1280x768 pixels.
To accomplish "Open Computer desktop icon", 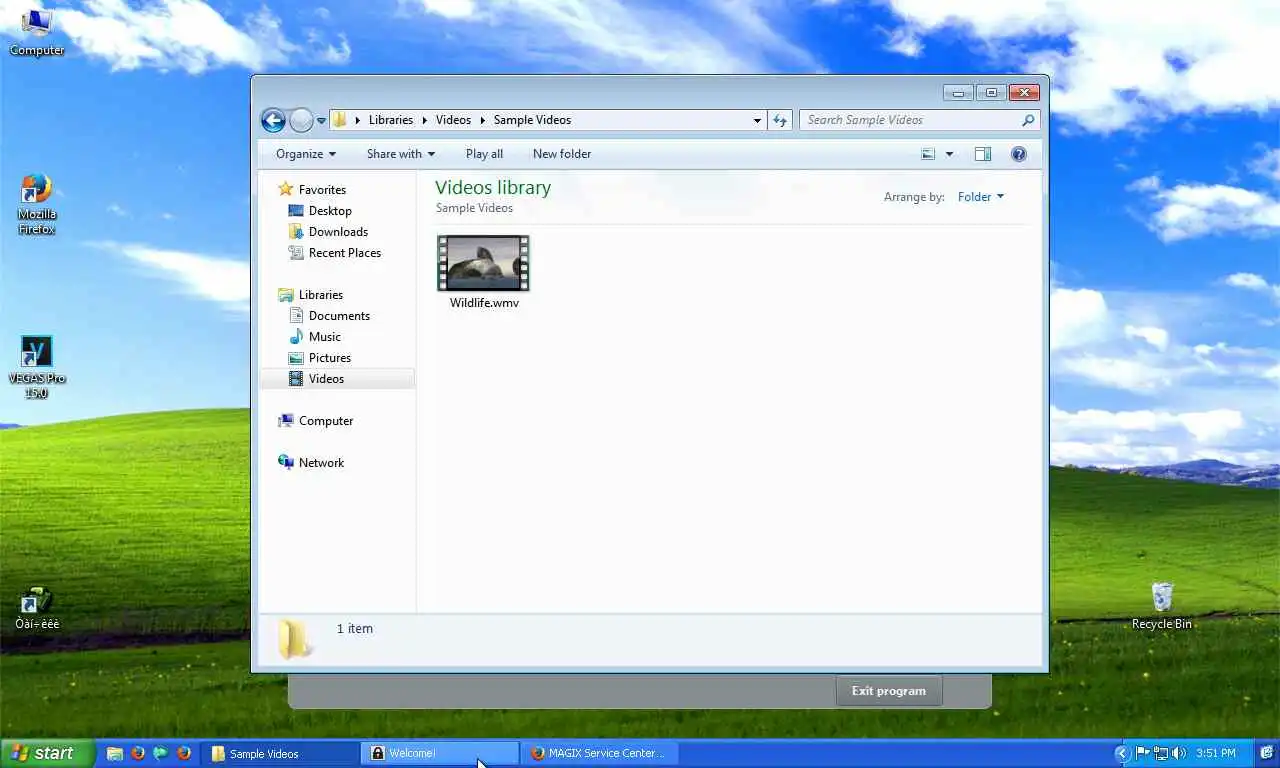I will [x=37, y=30].
